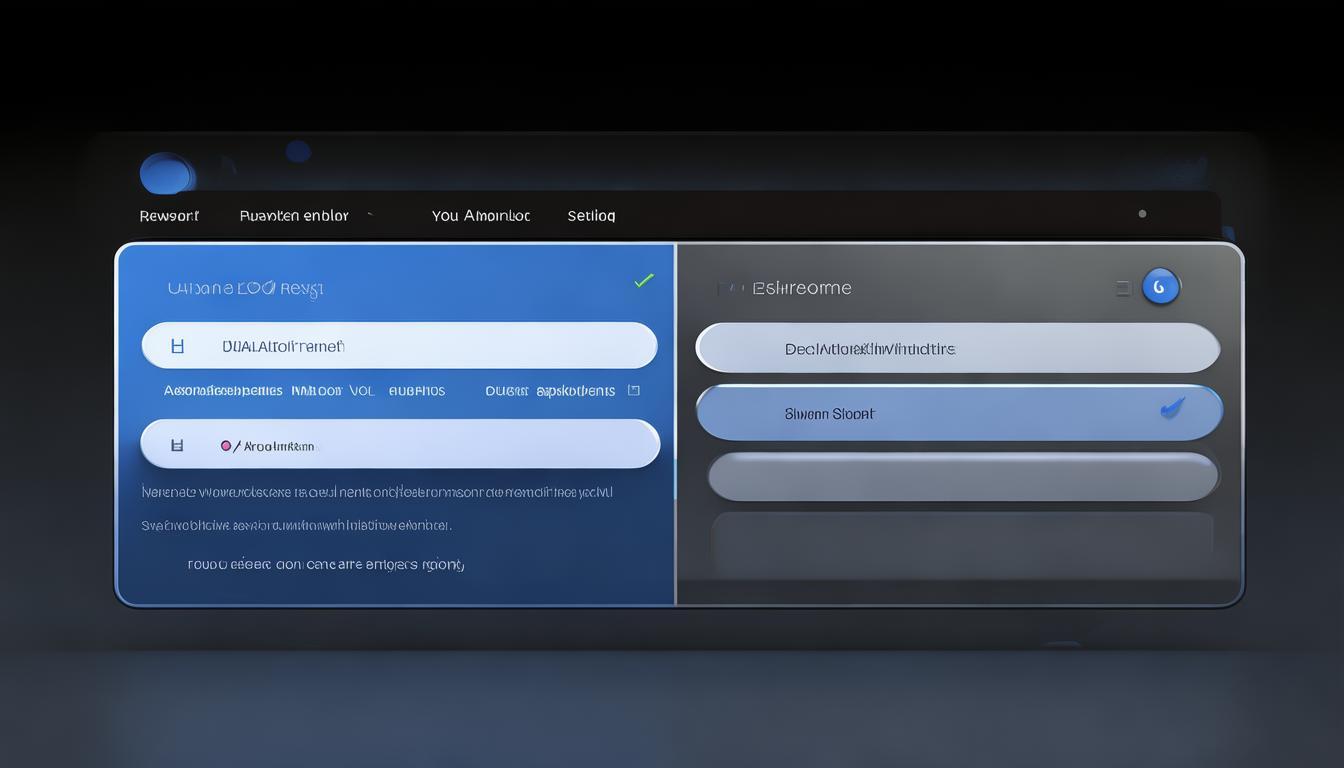Click the icon inside the DUALAtoifrarnet field
Screen dimensions: 1344x768
pos(178,346)
